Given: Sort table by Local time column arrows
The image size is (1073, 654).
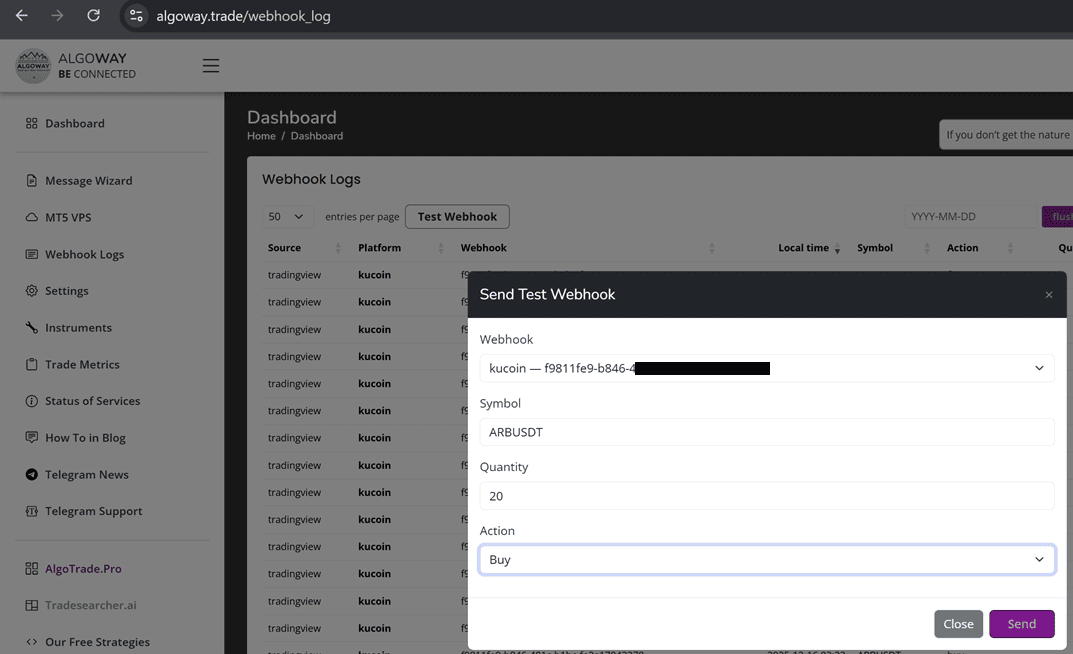Looking at the screenshot, I should click(x=837, y=248).
